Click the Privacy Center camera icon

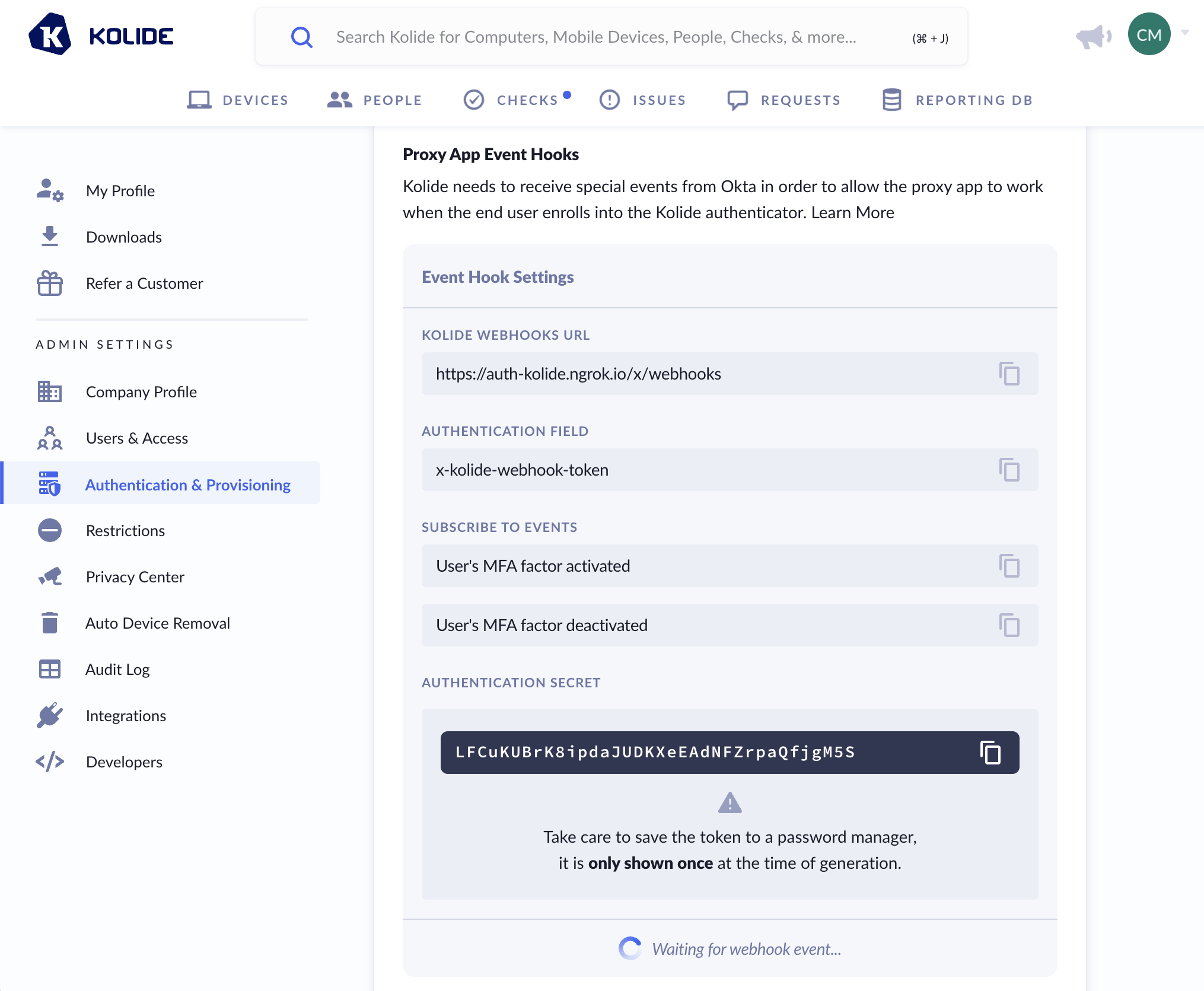[x=50, y=576]
